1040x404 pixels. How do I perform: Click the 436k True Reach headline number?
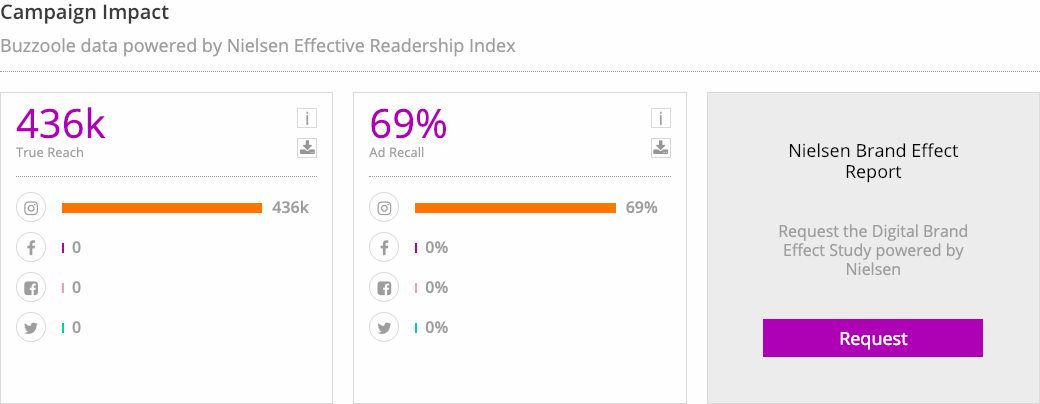pyautogui.click(x=60, y=123)
